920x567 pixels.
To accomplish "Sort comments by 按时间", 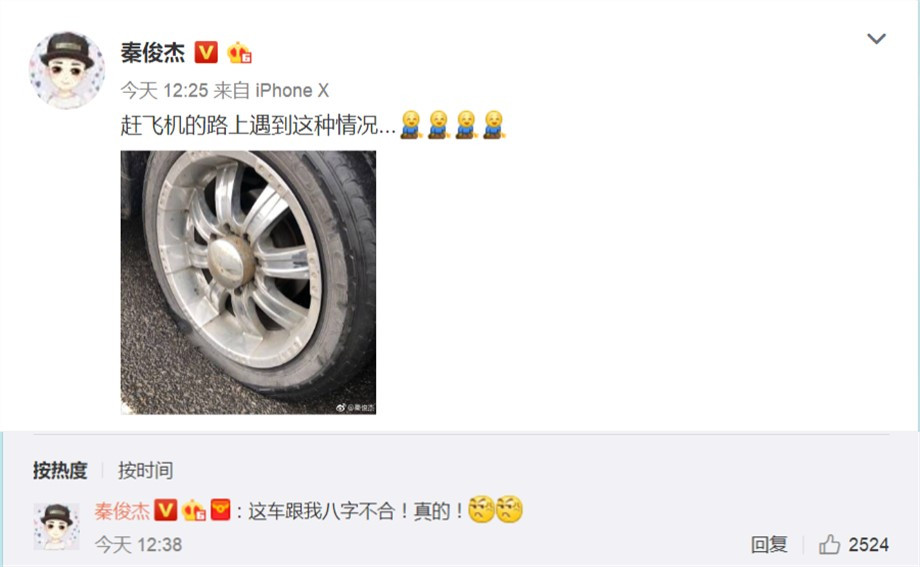I will click(145, 471).
